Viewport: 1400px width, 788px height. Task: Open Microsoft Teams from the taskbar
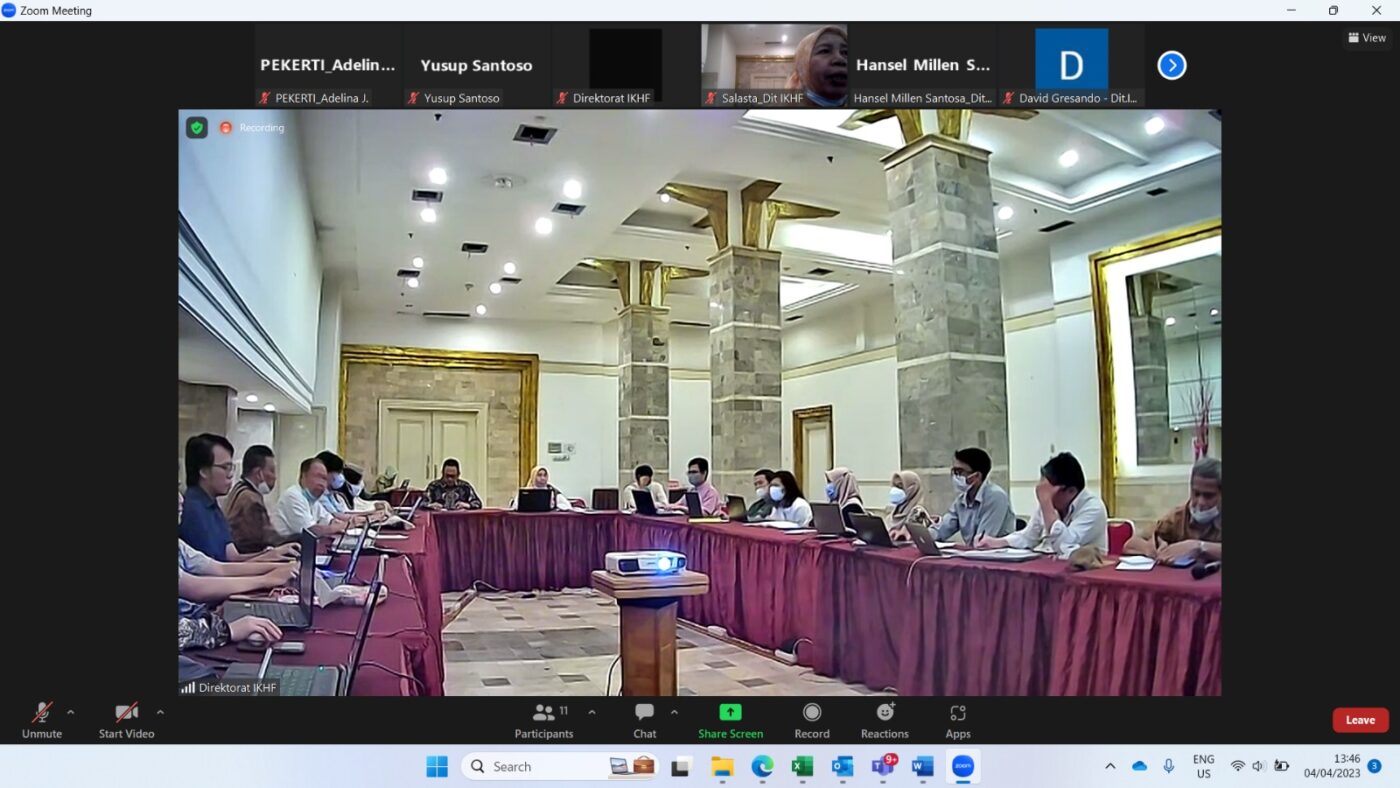tap(882, 766)
